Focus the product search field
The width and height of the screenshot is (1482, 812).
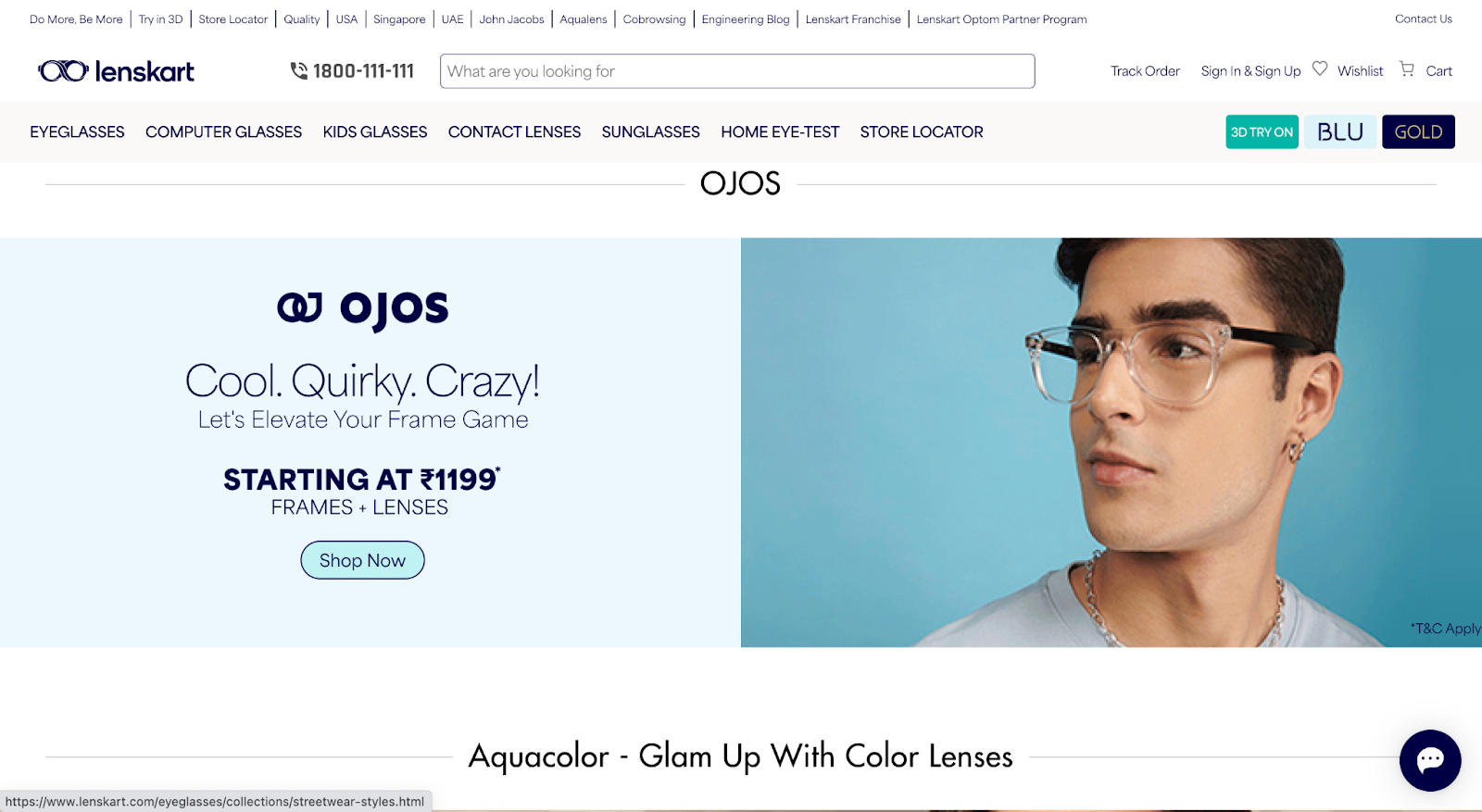(x=737, y=71)
